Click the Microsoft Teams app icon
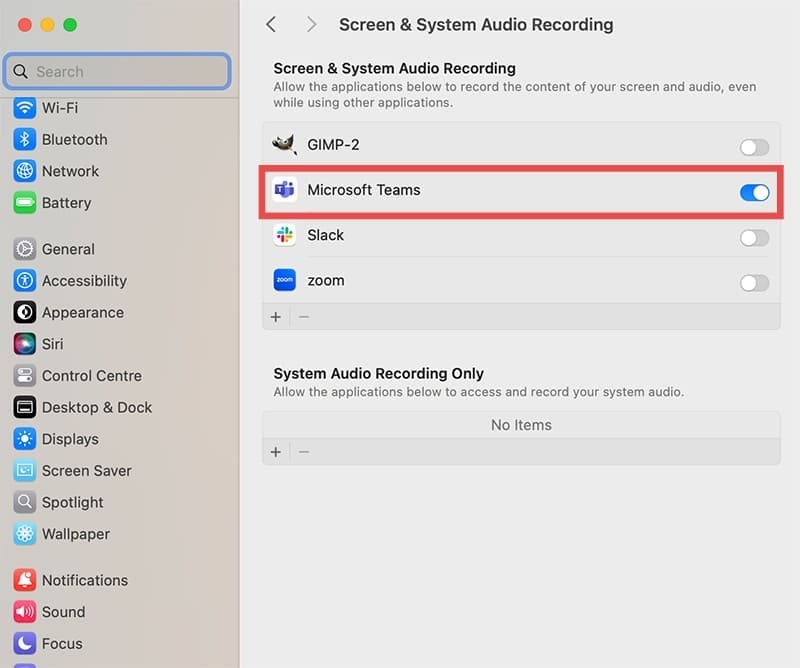The height and width of the screenshot is (668, 800). coord(285,190)
